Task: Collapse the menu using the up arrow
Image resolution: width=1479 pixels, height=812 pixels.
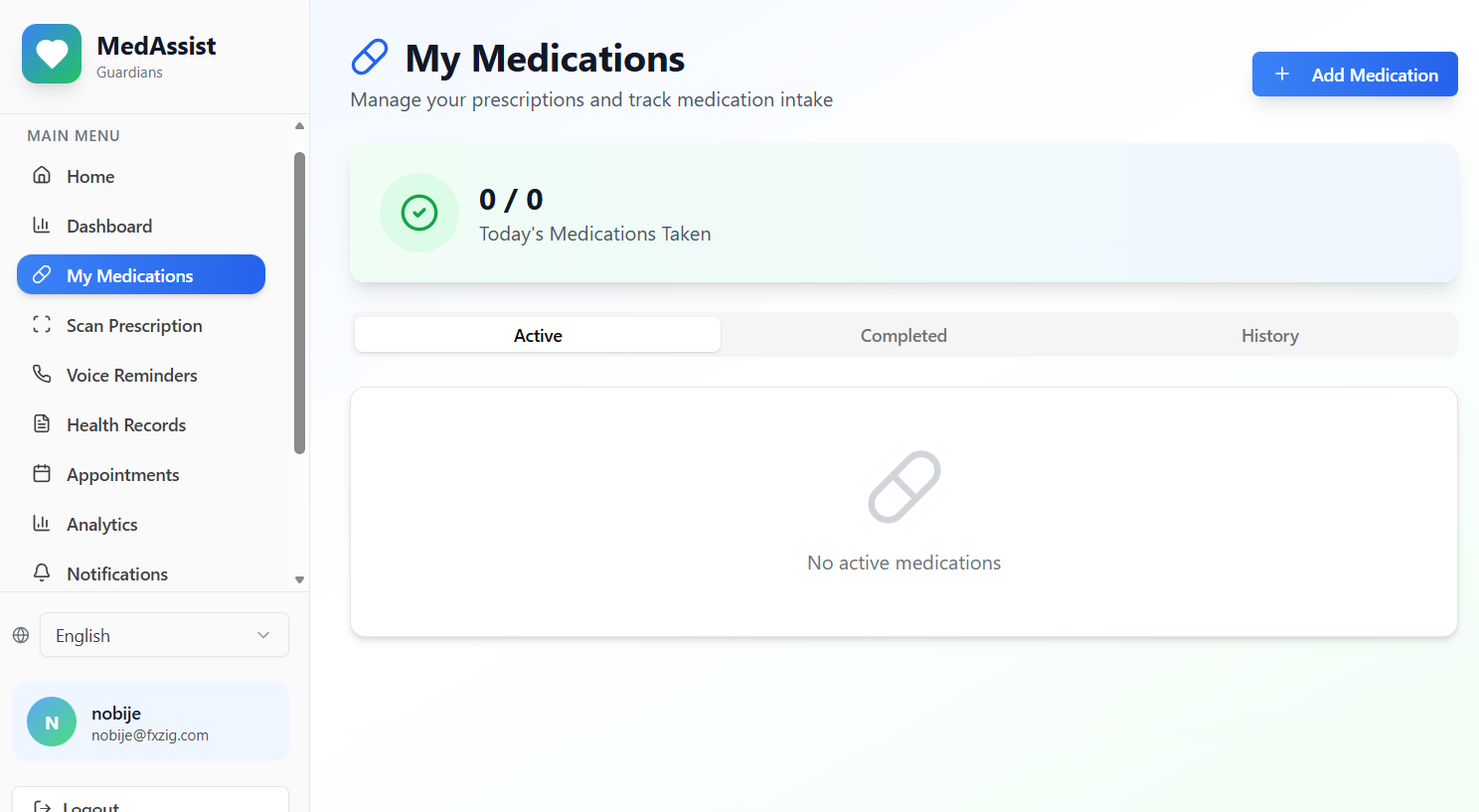Action: click(x=298, y=125)
